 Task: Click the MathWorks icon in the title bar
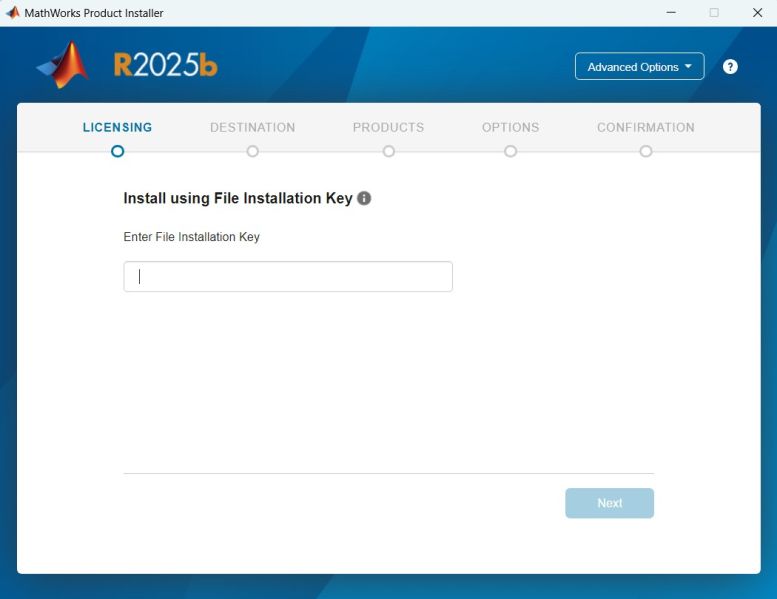pyautogui.click(x=13, y=13)
